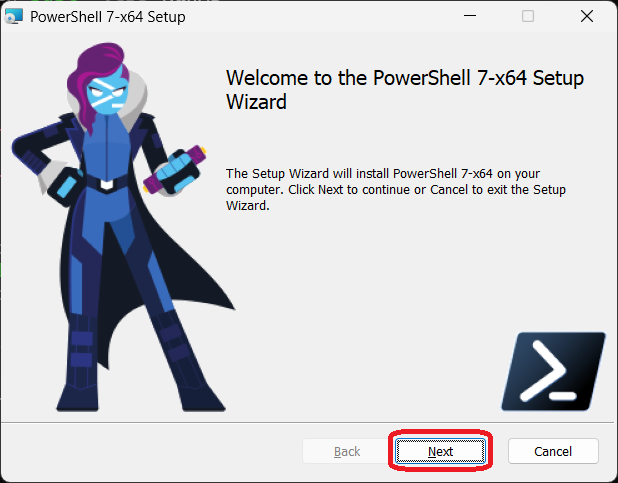Click the installer icon in title bar
This screenshot has width=618, height=483.
pos(14,17)
